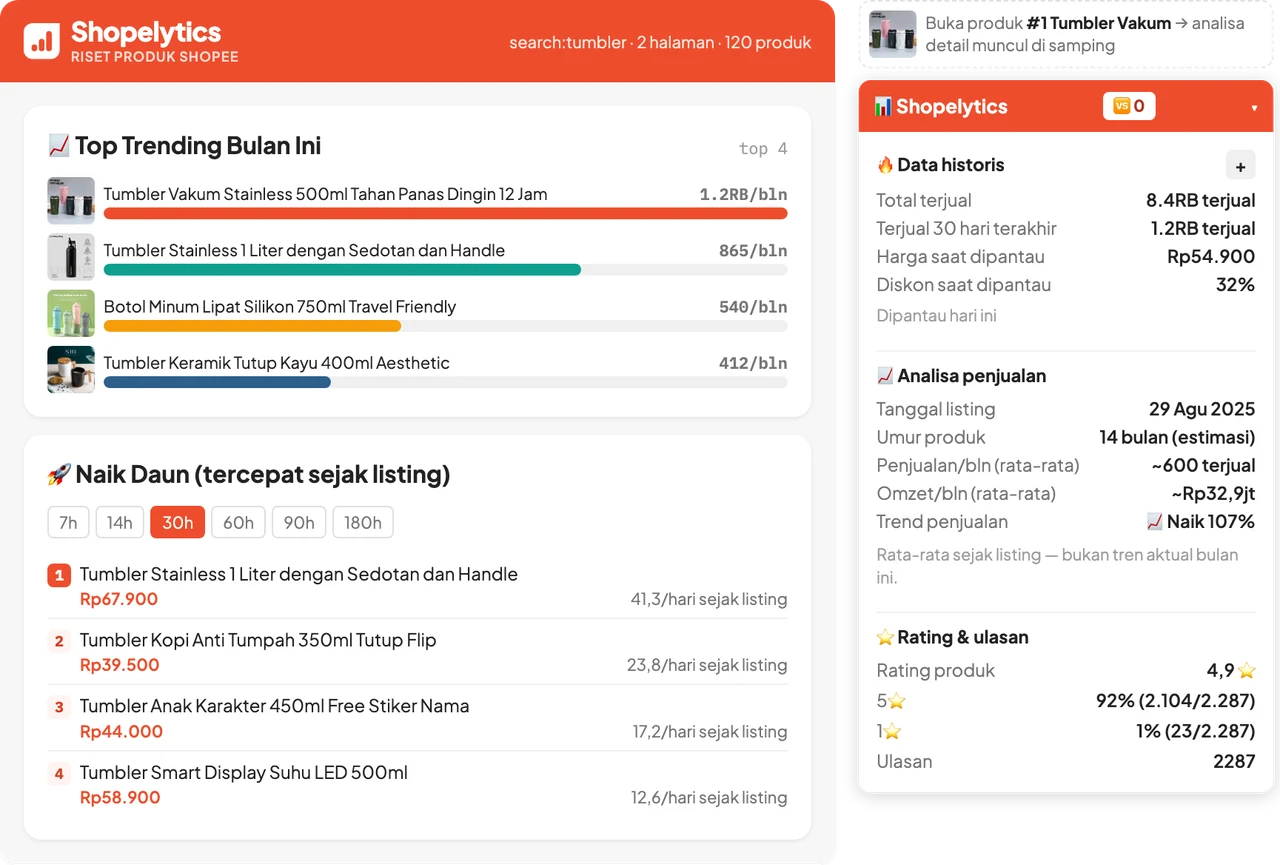Click the top 4 label
1280x865 pixels.
[763, 148]
